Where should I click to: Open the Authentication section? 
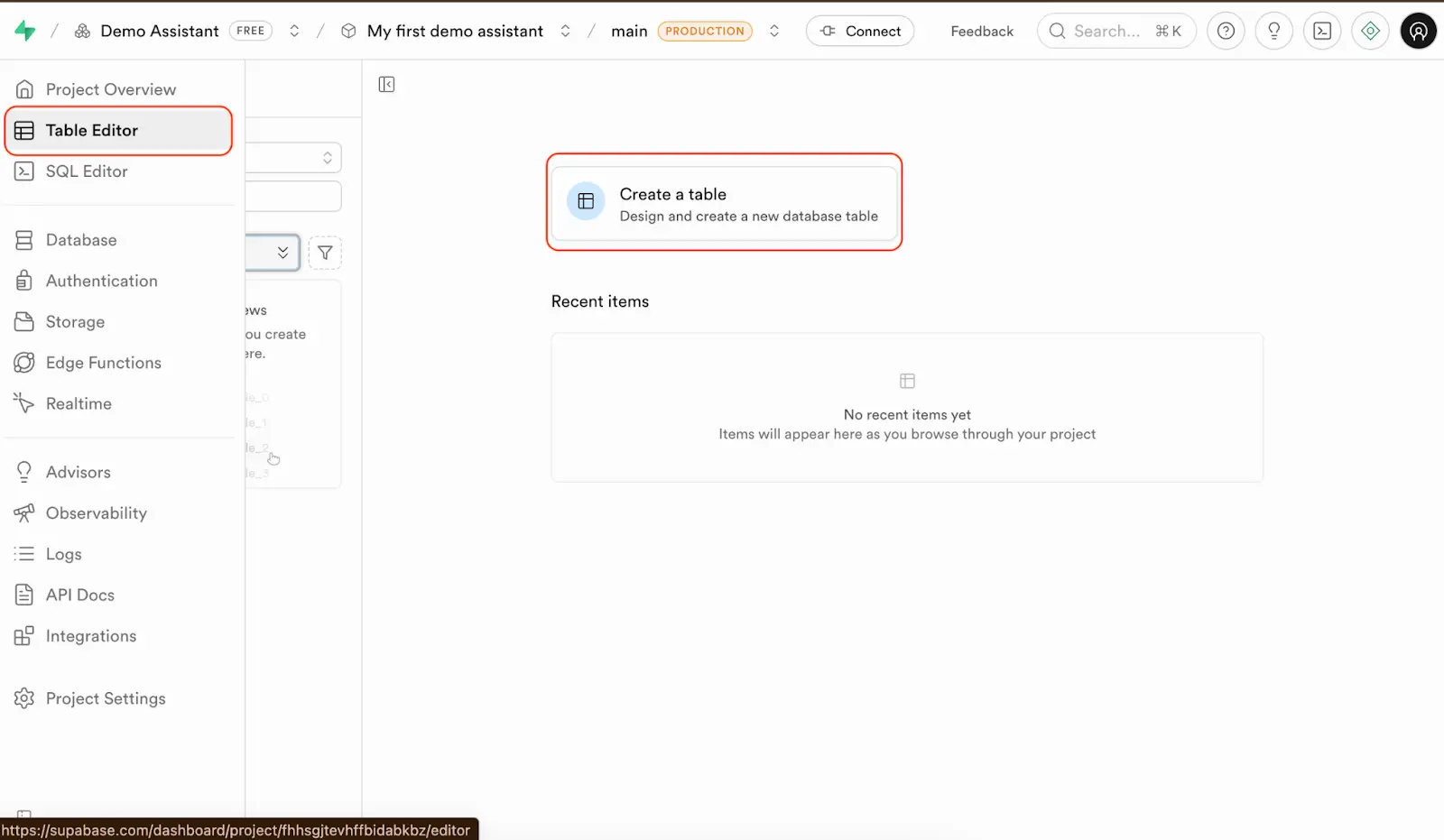coord(102,281)
